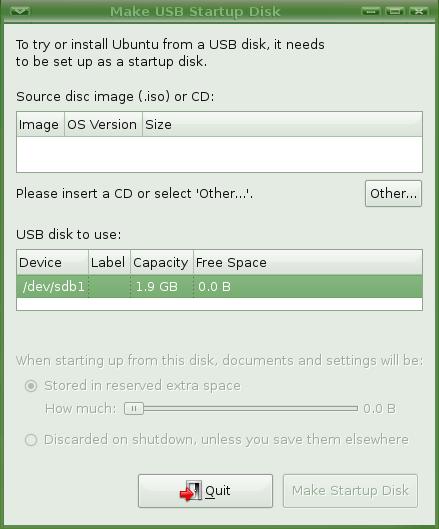Sort source list by Image column

40,124
